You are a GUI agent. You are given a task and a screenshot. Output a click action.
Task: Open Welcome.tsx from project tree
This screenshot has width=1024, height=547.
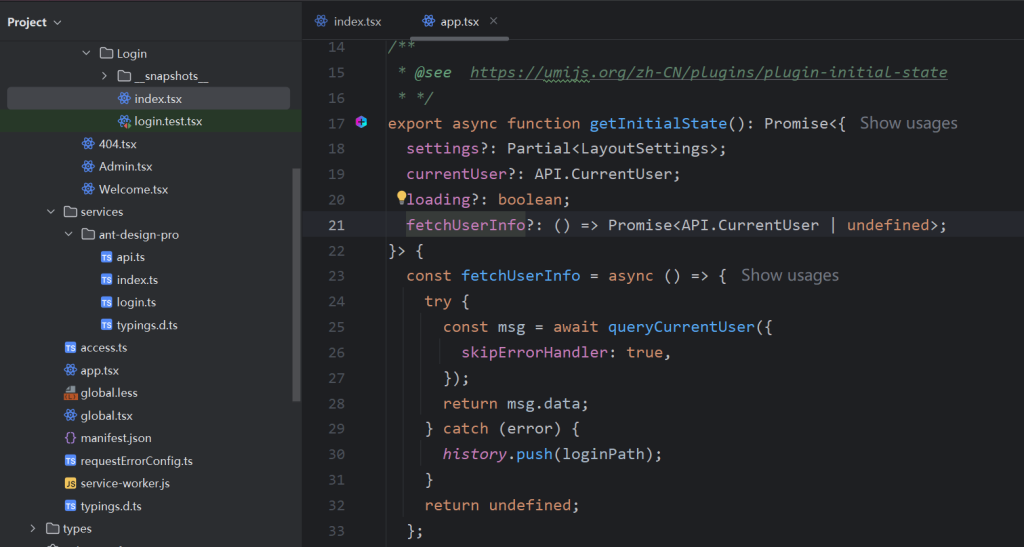point(133,189)
